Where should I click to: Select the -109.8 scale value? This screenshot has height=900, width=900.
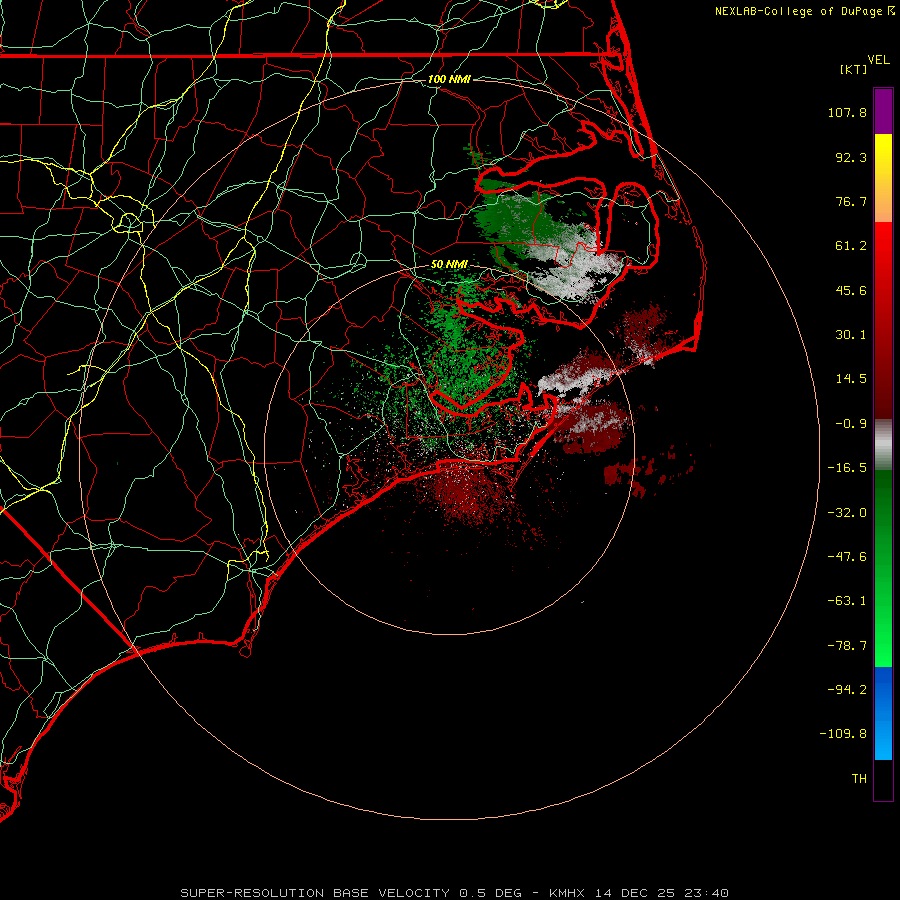[x=843, y=734]
